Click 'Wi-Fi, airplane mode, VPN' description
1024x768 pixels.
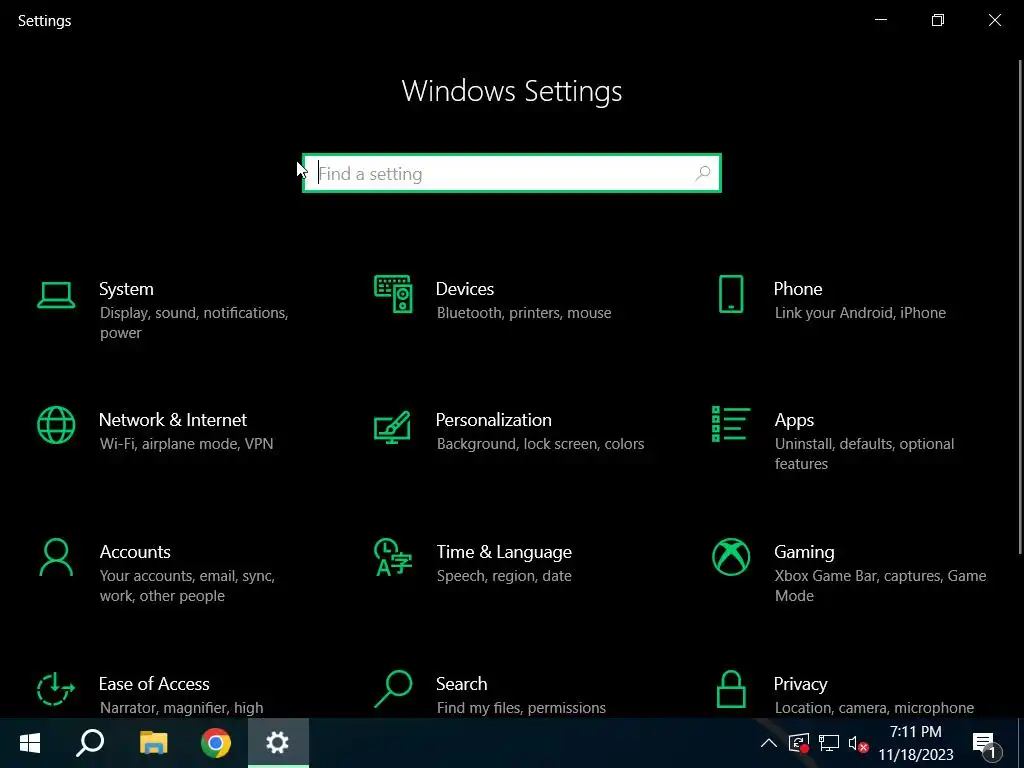(x=186, y=443)
